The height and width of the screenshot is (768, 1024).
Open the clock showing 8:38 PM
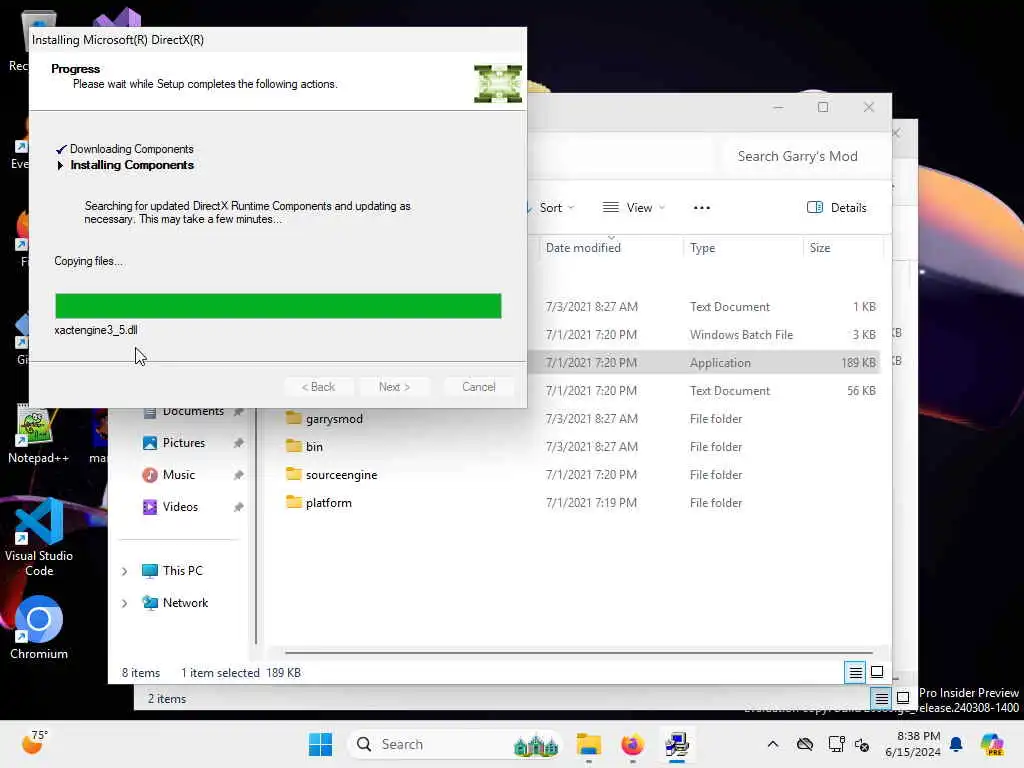coord(913,744)
